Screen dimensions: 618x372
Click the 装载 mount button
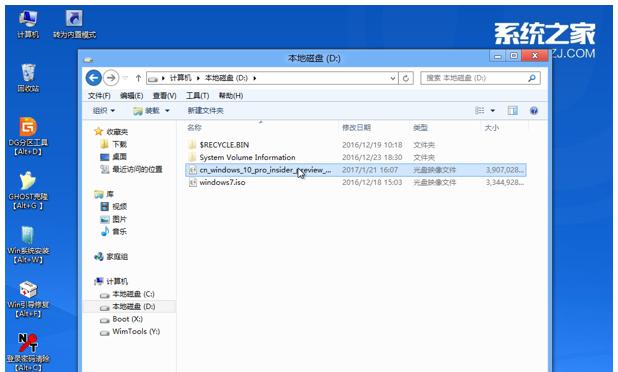point(151,111)
